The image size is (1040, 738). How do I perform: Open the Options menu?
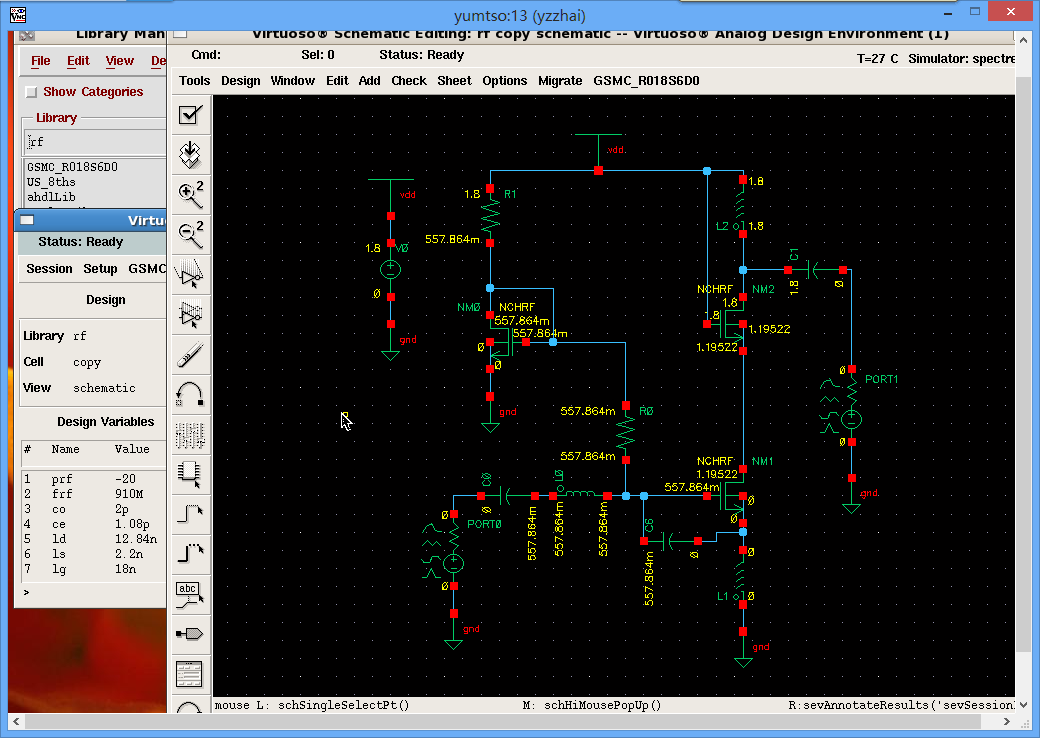[505, 81]
